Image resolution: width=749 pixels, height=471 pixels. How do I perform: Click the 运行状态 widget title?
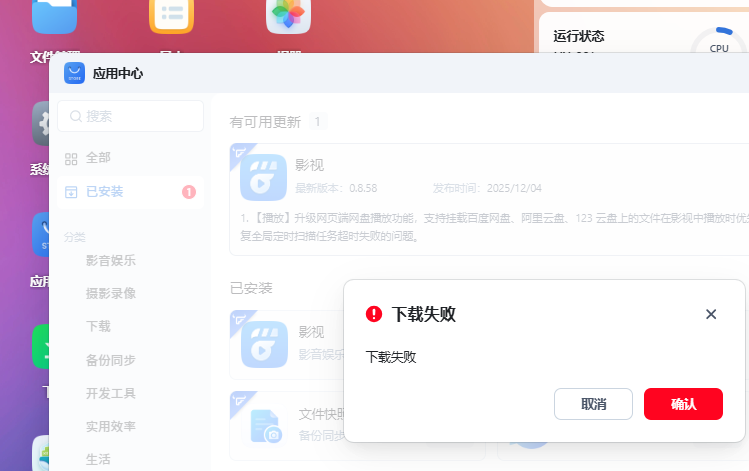coord(579,36)
